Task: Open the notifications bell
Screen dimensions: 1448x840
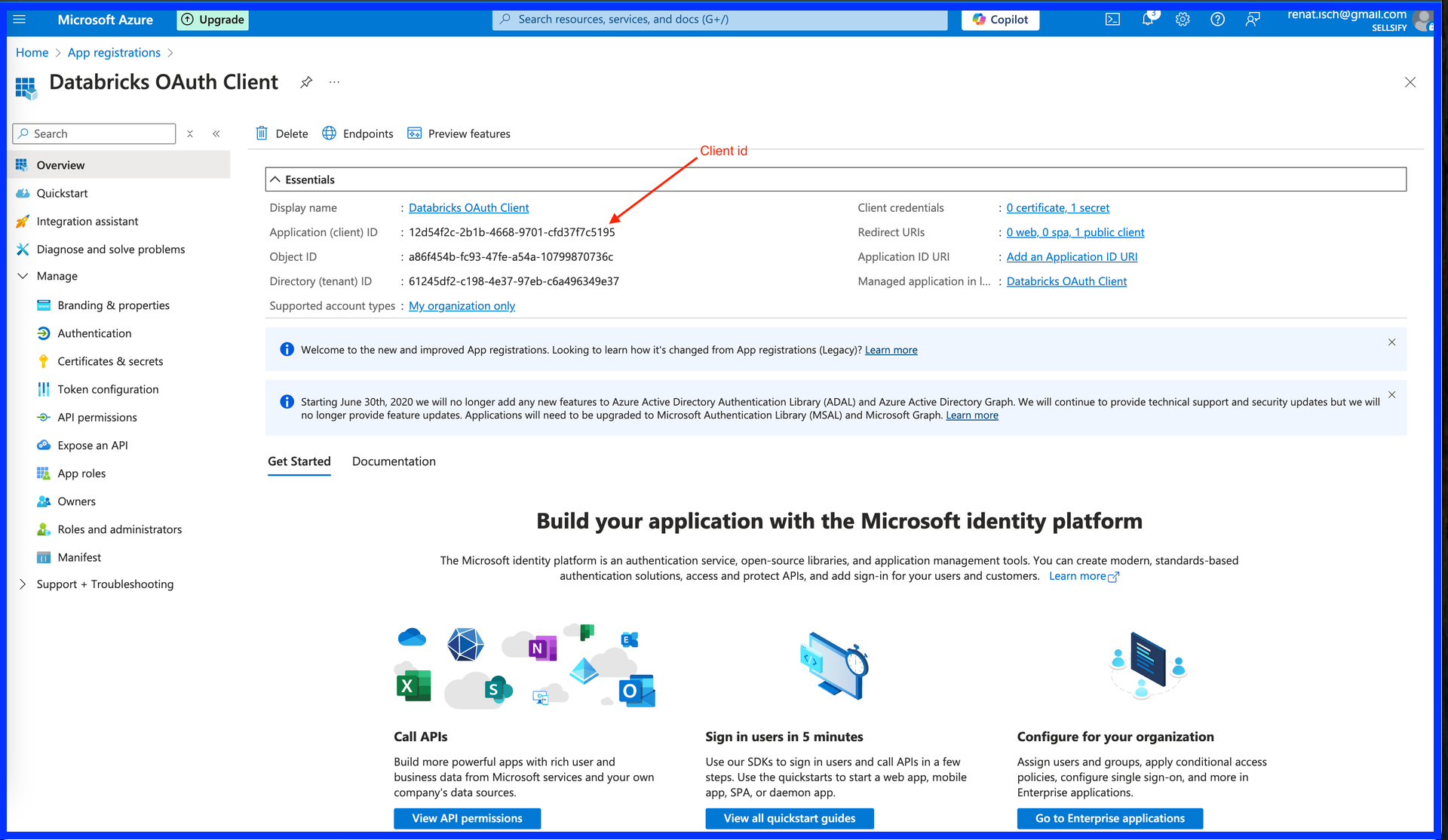Action: tap(1147, 20)
